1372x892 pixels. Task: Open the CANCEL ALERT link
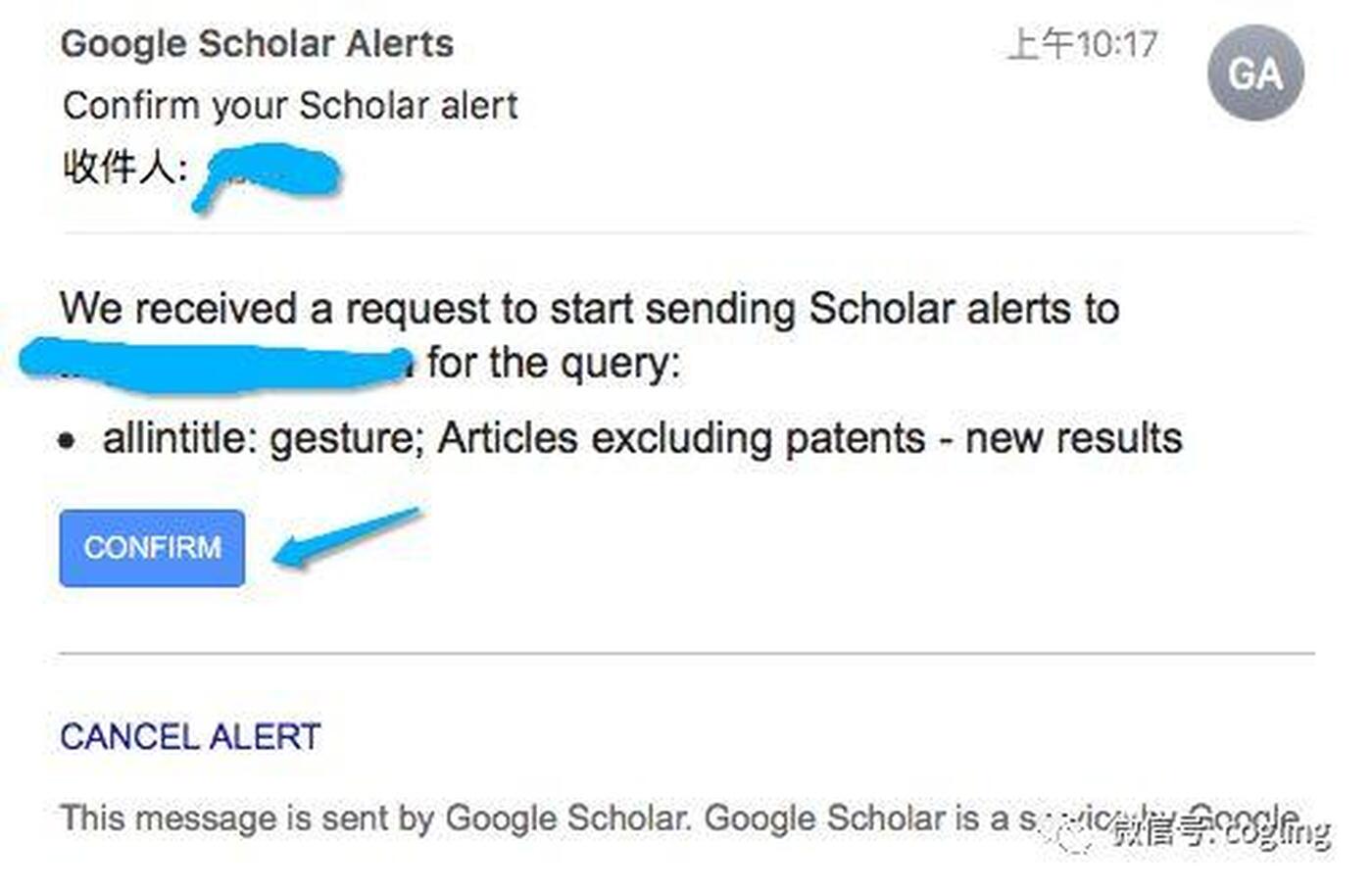click(190, 737)
